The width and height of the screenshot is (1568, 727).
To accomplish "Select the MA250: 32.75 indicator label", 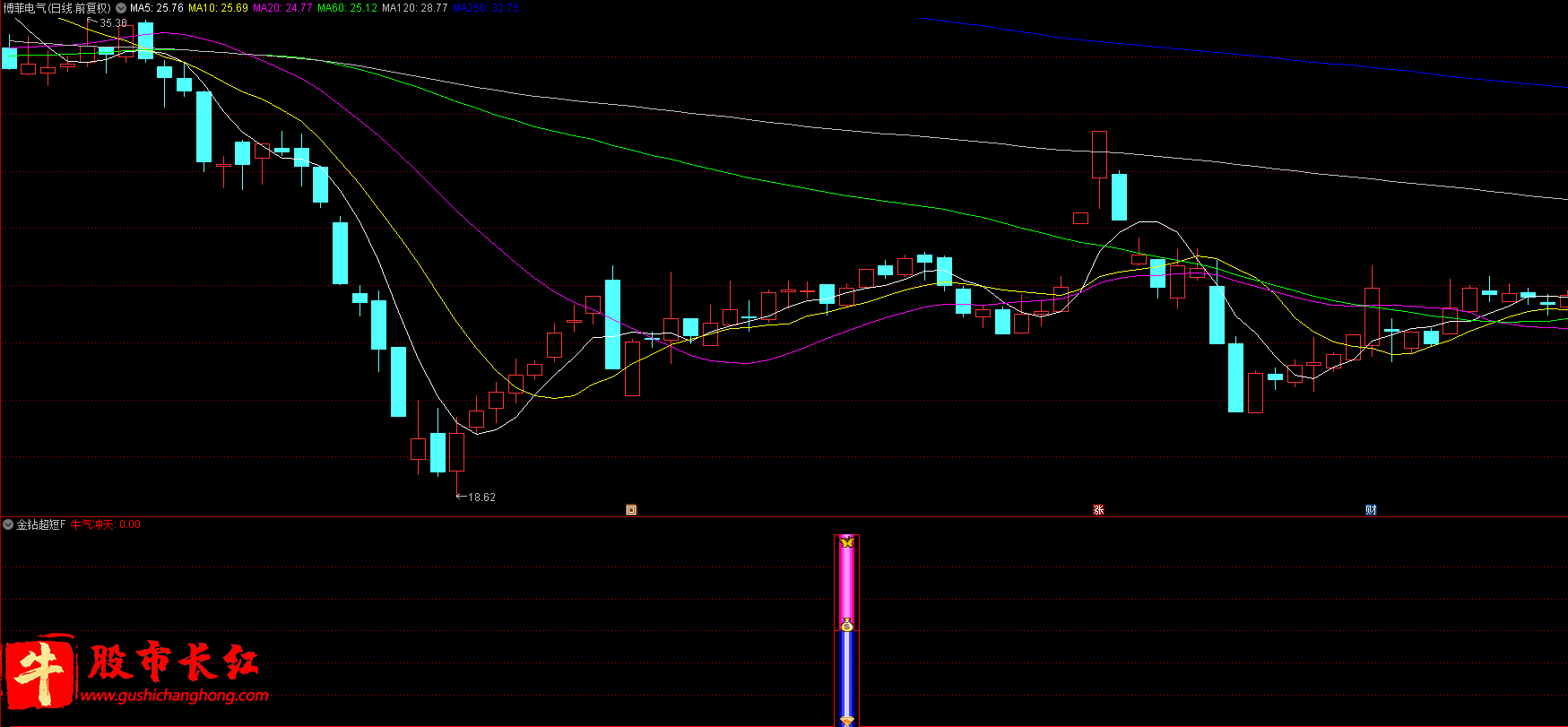I will pos(485,8).
